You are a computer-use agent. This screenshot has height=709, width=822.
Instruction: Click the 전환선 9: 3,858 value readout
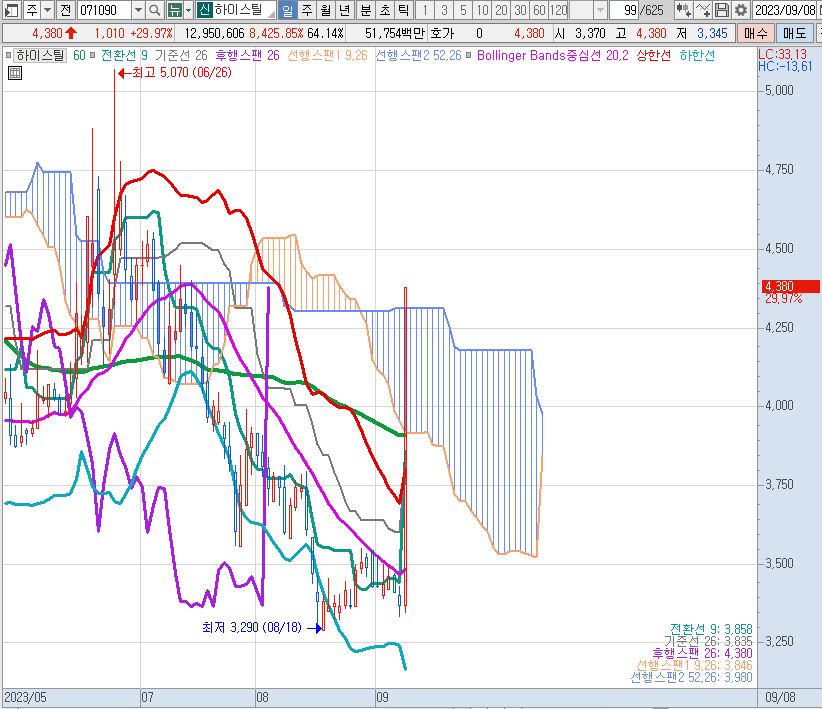711,629
